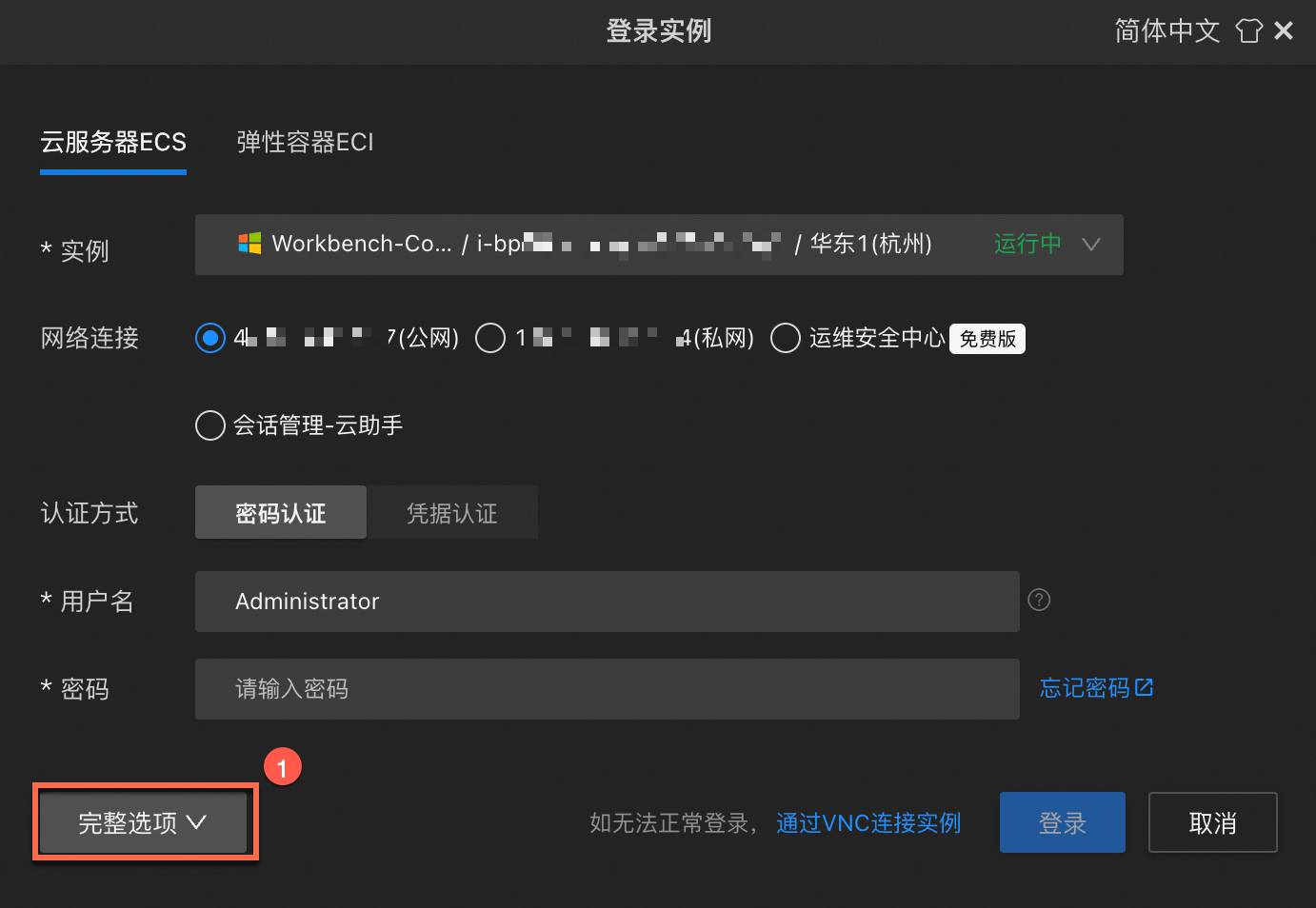1316x908 pixels.
Task: Switch to the 云服务器ECS tab
Action: (x=113, y=143)
